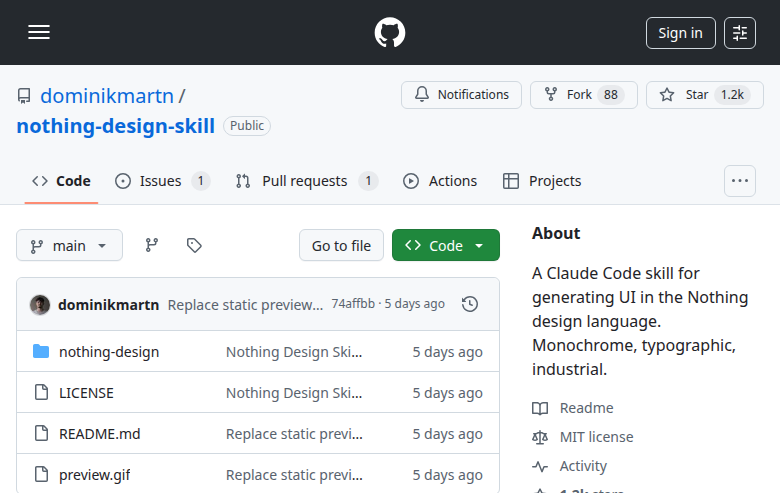
Task: Click the blue folder icon for nothing-design
Action: (x=41, y=351)
